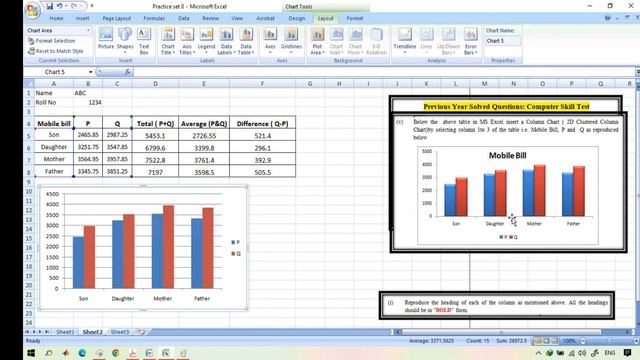640x360 pixels.
Task: Switch to the Page Layout tab
Action: point(117,18)
